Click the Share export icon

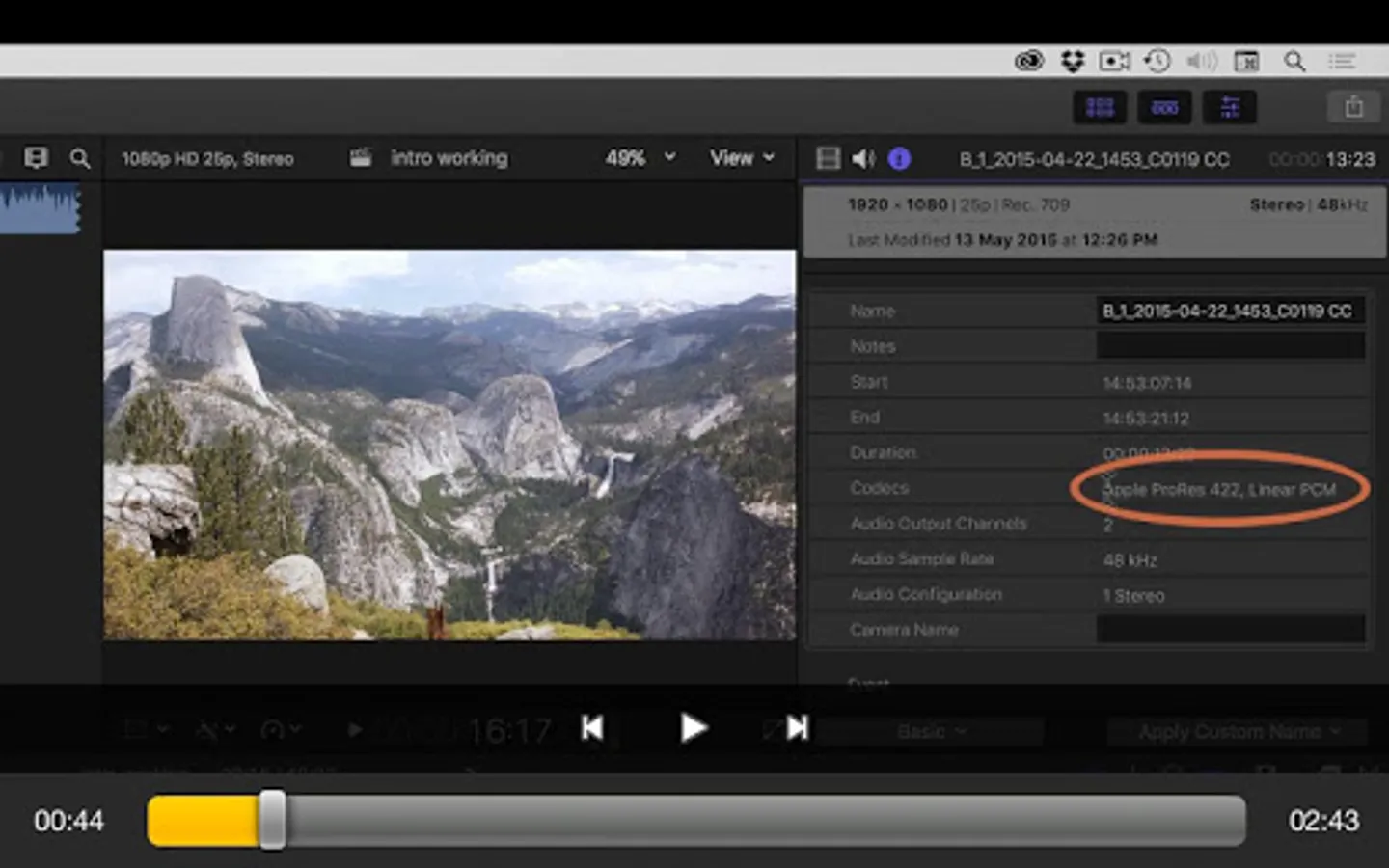pos(1353,107)
